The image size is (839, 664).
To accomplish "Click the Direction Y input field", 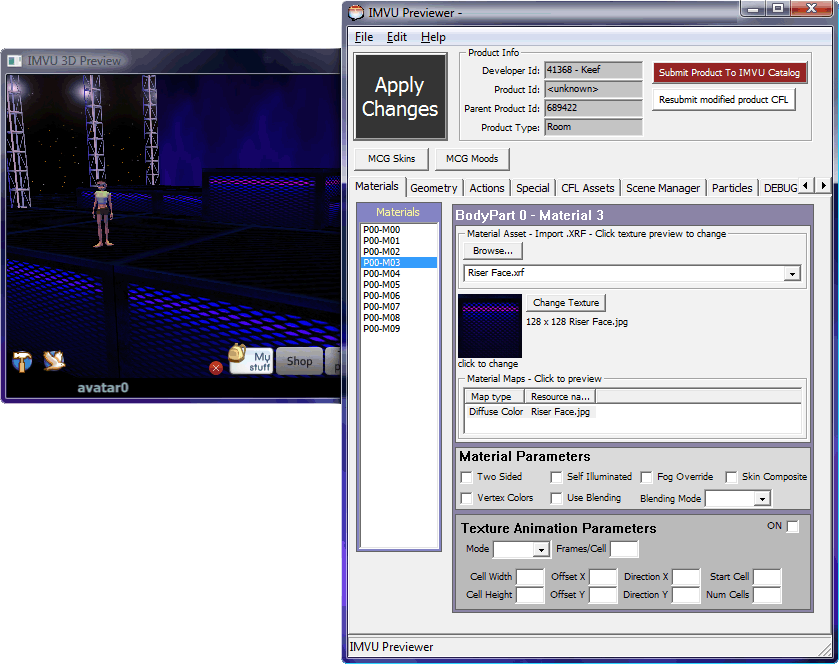I will (686, 595).
